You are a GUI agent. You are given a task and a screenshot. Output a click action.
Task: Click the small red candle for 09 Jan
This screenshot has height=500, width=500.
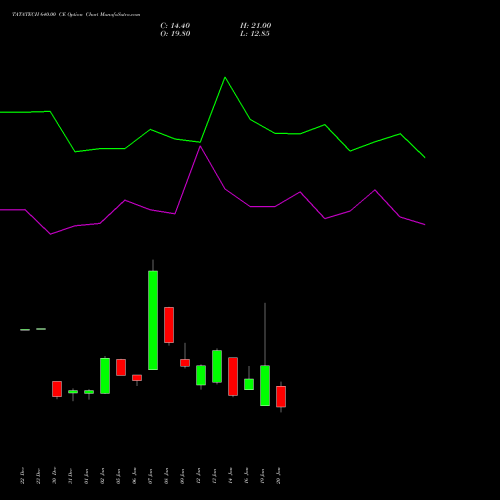tap(185, 363)
